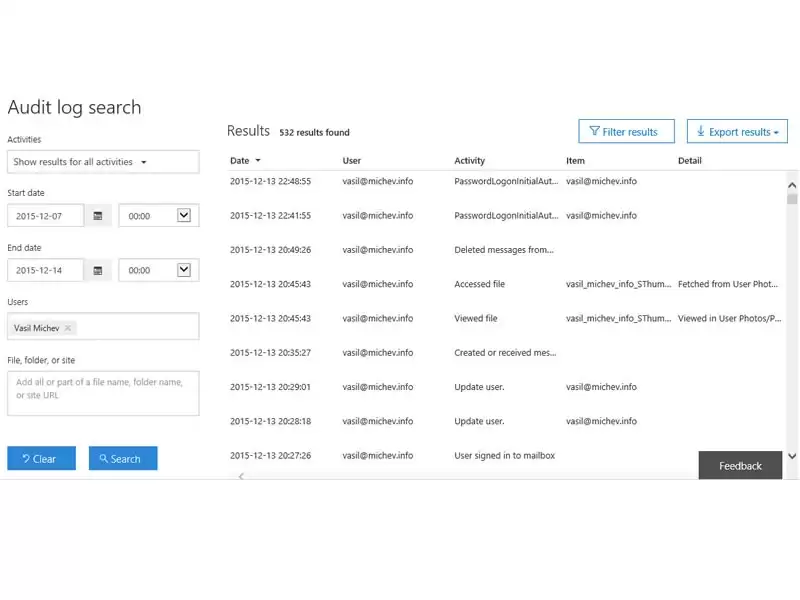Remove the Vasil Michev user filter
The image size is (800, 600).
(x=66, y=327)
